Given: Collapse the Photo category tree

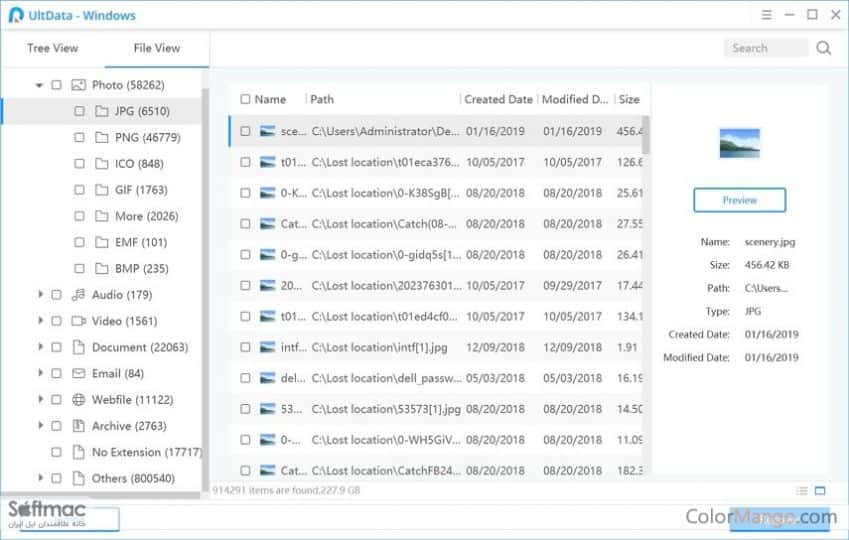Looking at the screenshot, I should pos(39,85).
